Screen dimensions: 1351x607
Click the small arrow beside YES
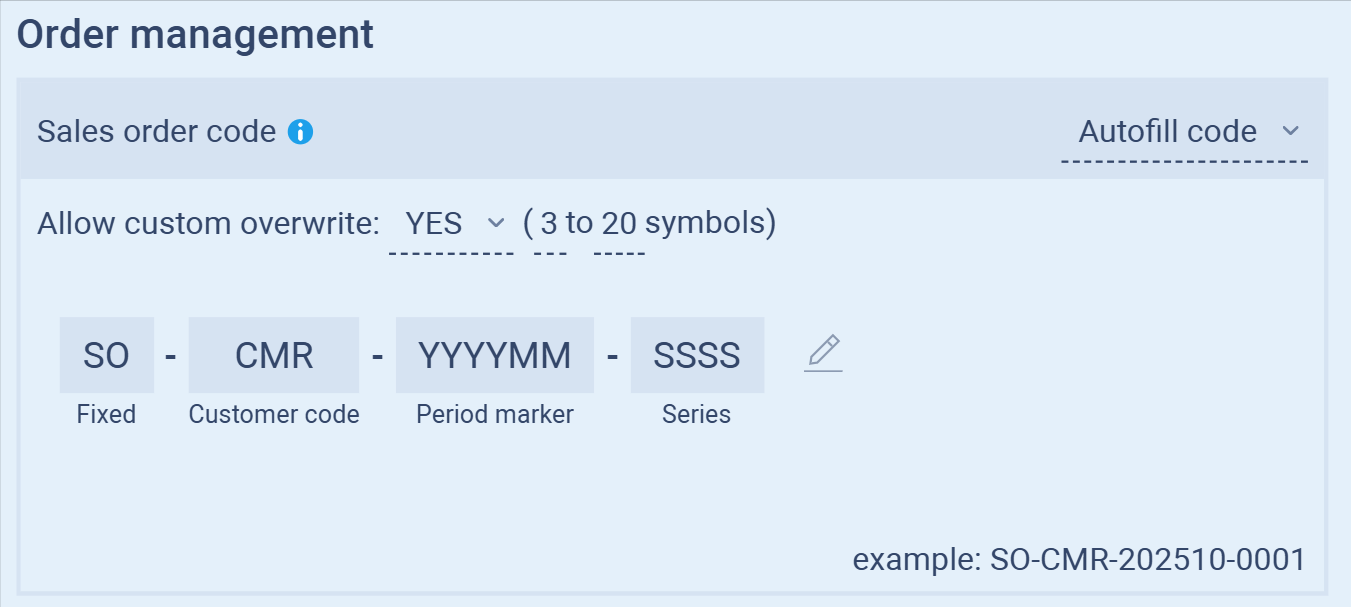click(x=496, y=223)
